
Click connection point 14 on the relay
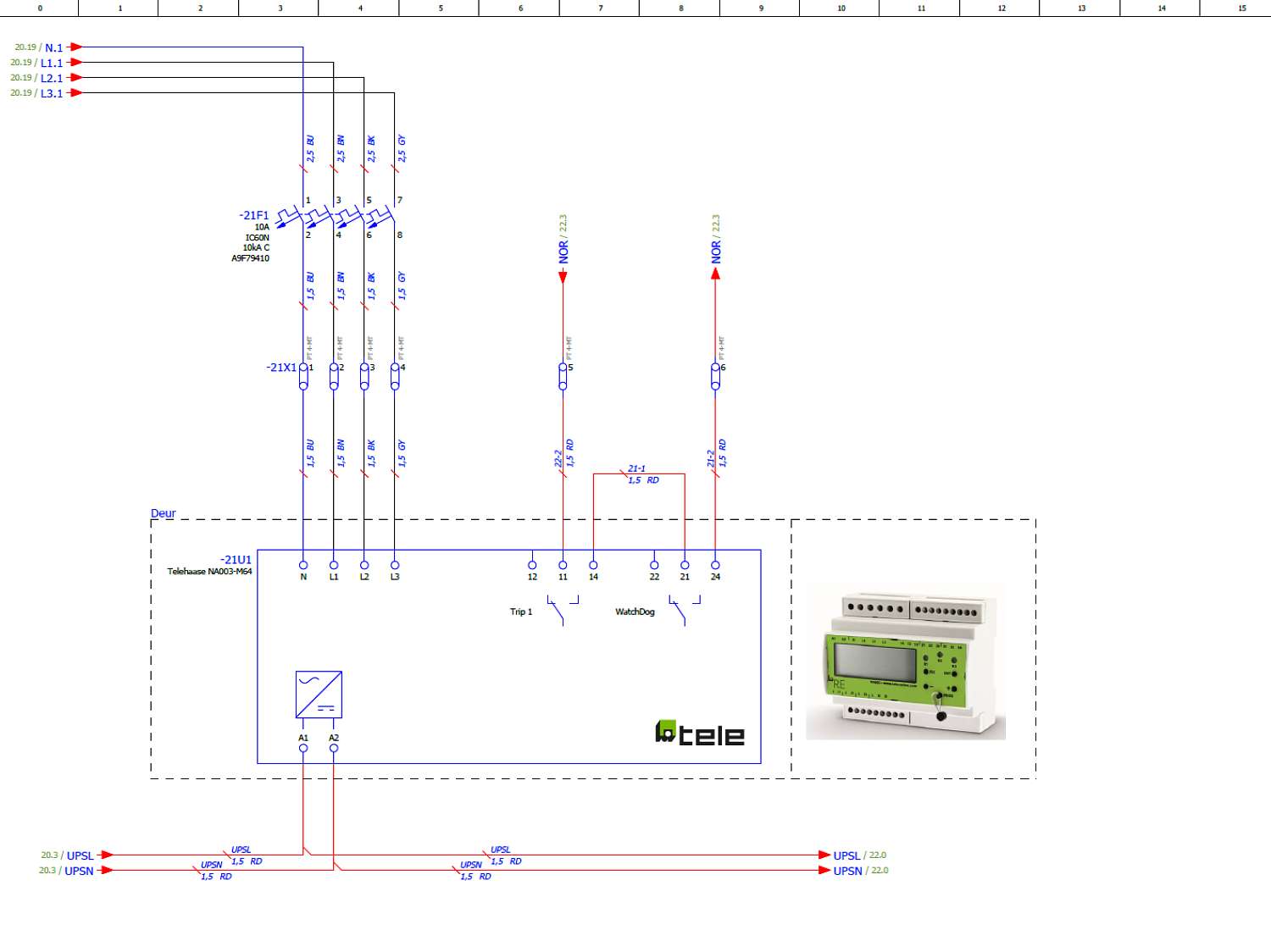click(x=593, y=565)
